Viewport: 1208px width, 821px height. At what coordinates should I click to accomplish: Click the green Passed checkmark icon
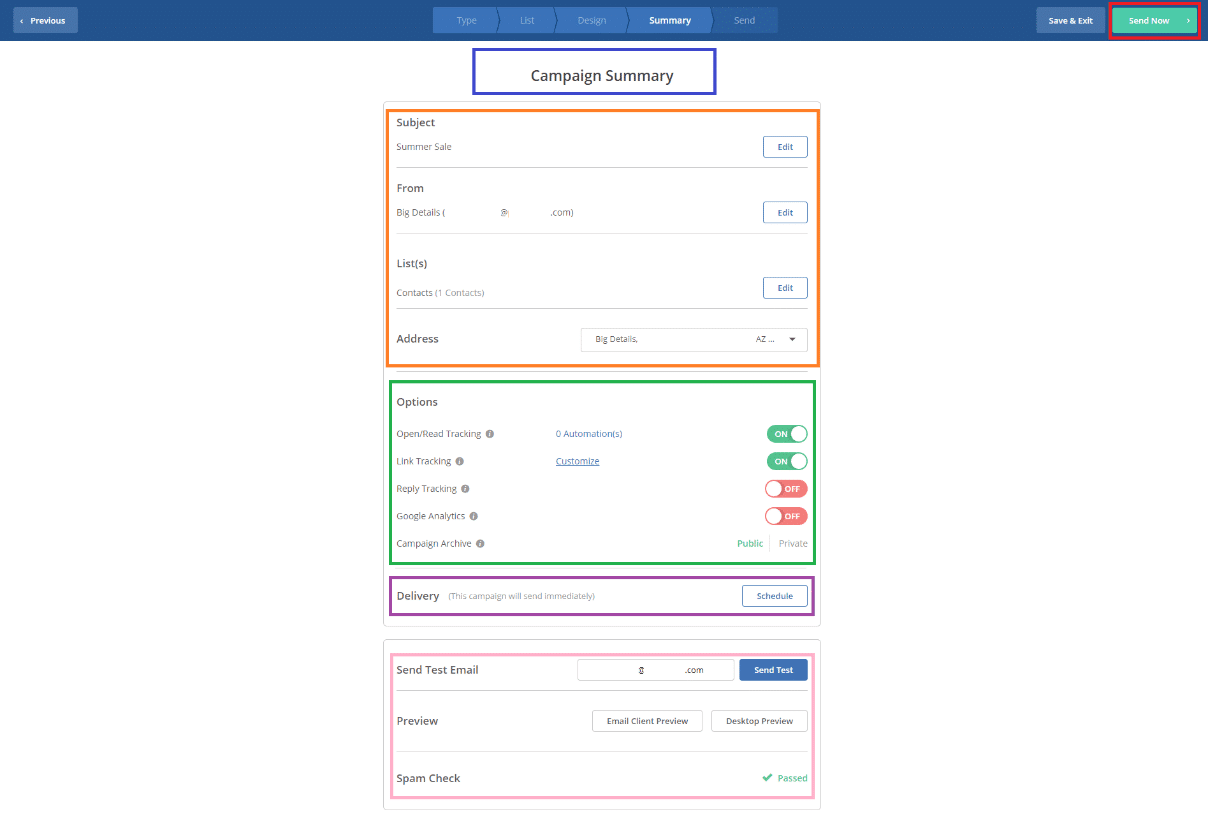tap(767, 777)
